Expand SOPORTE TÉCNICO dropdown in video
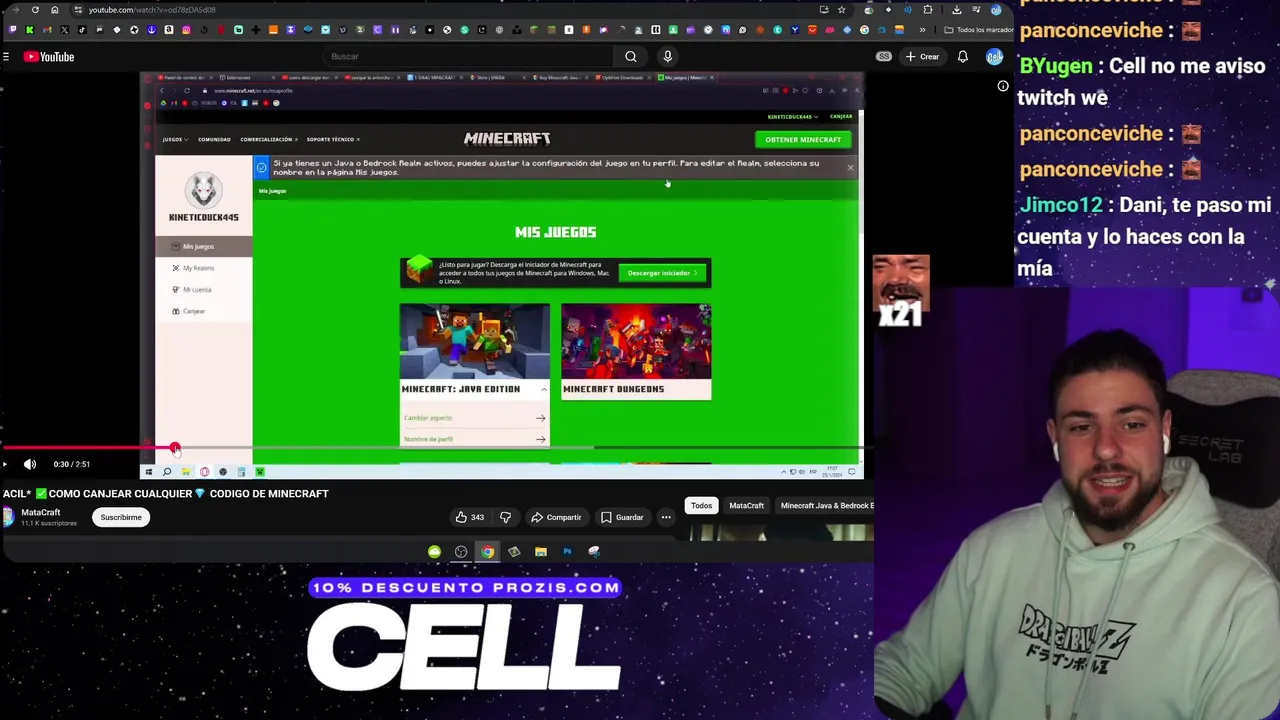Screen dimensions: 1280x720 pos(333,140)
